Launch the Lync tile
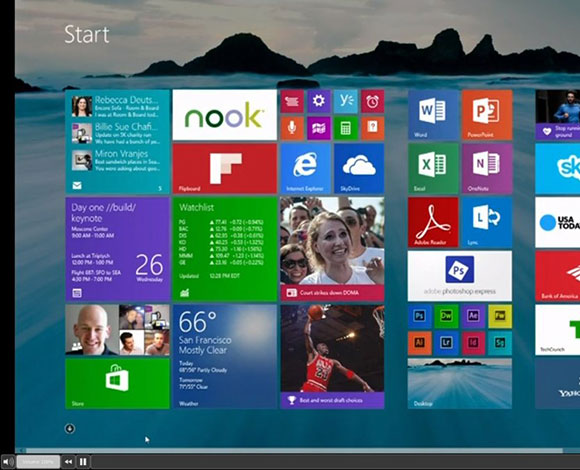The height and width of the screenshot is (470, 580). click(x=487, y=222)
